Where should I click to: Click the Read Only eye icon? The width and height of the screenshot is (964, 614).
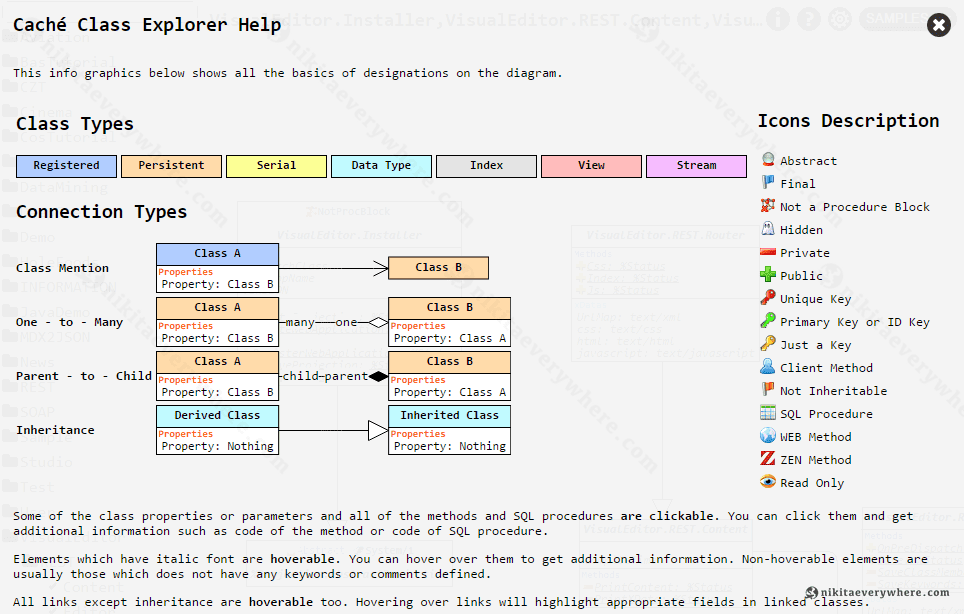point(767,482)
